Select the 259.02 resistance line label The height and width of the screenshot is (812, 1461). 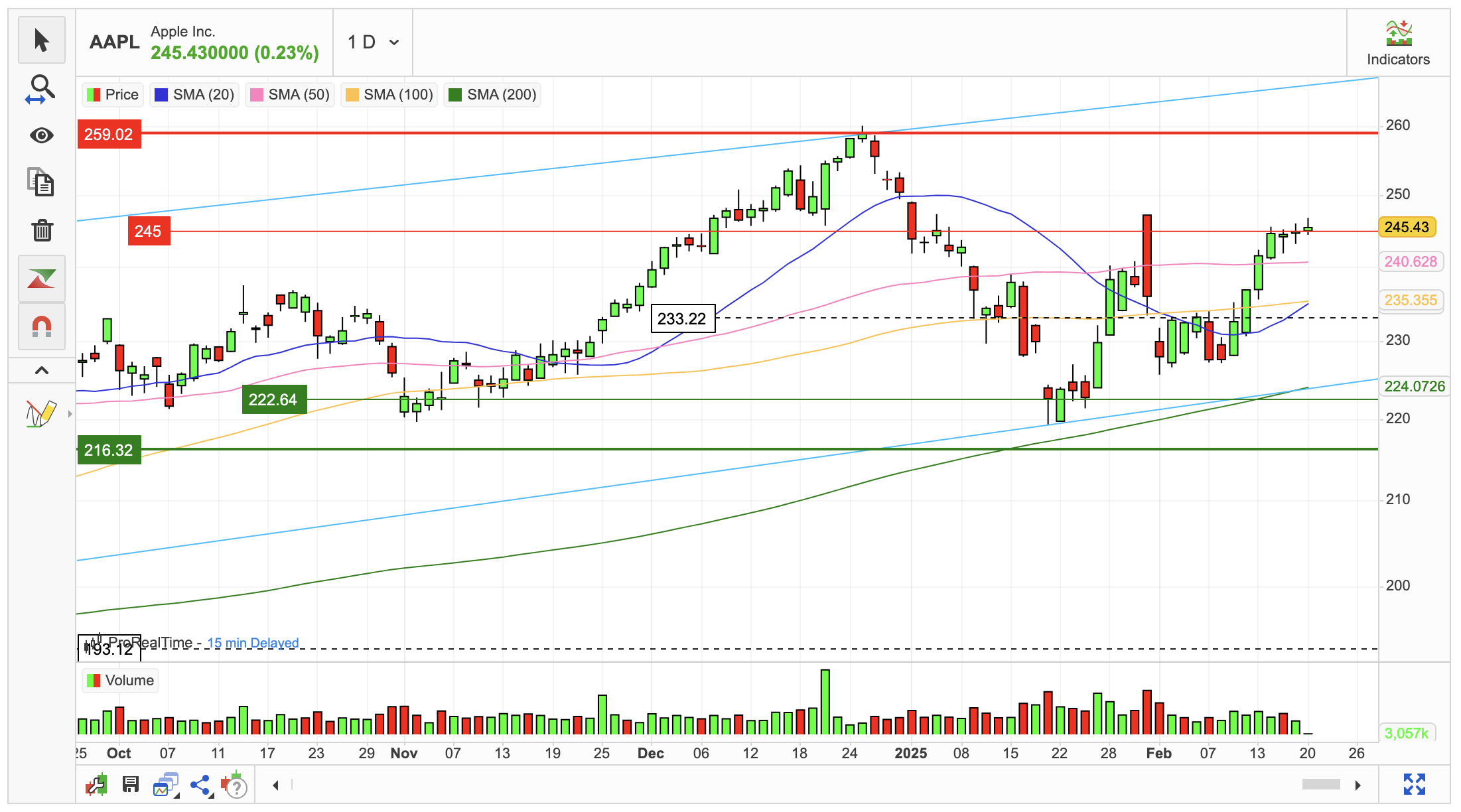click(109, 135)
